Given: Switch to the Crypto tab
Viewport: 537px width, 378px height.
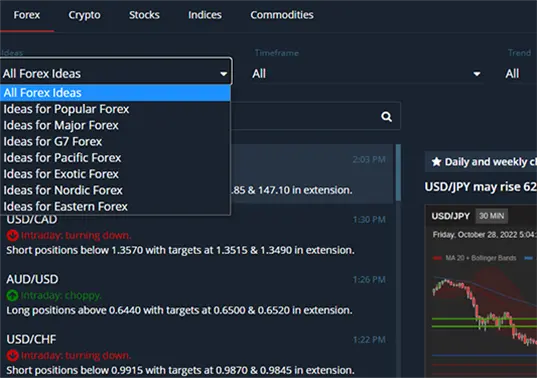Looking at the screenshot, I should tap(84, 15).
